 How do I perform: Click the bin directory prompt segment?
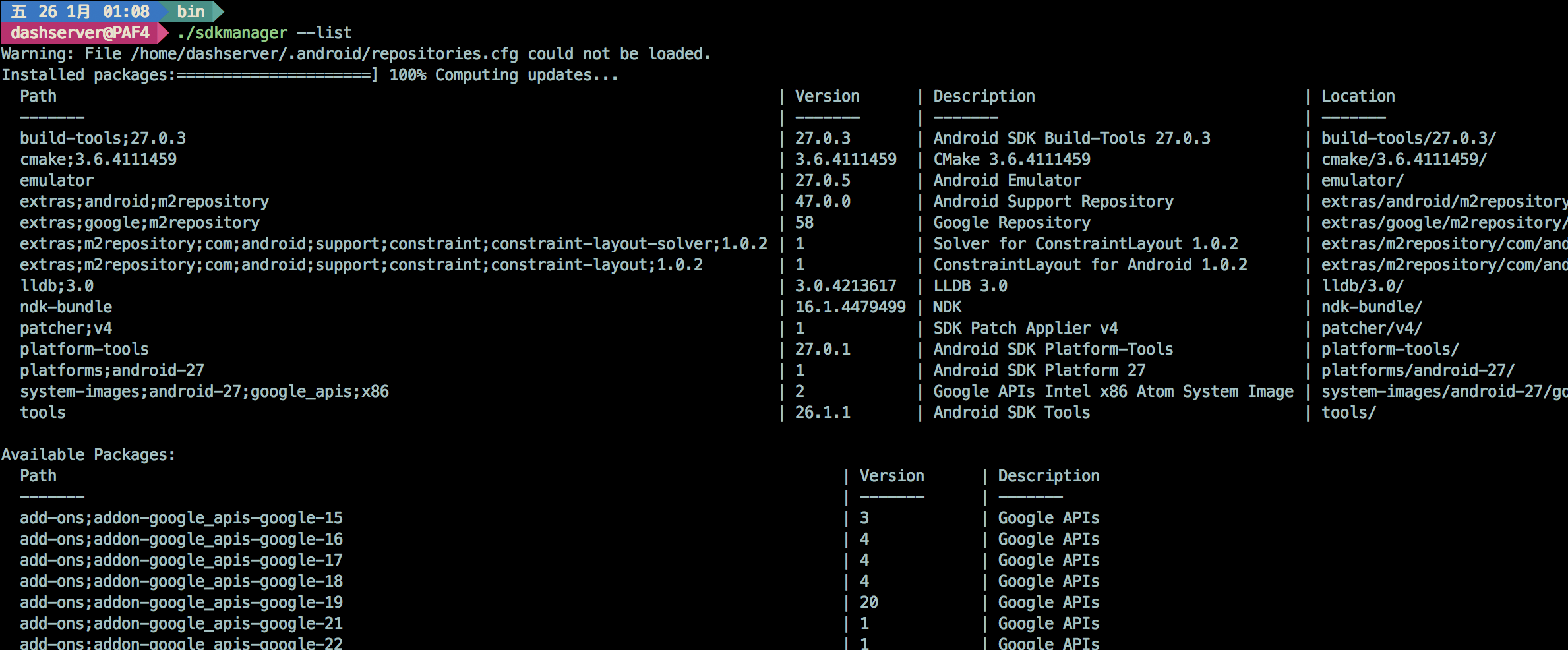tap(191, 11)
